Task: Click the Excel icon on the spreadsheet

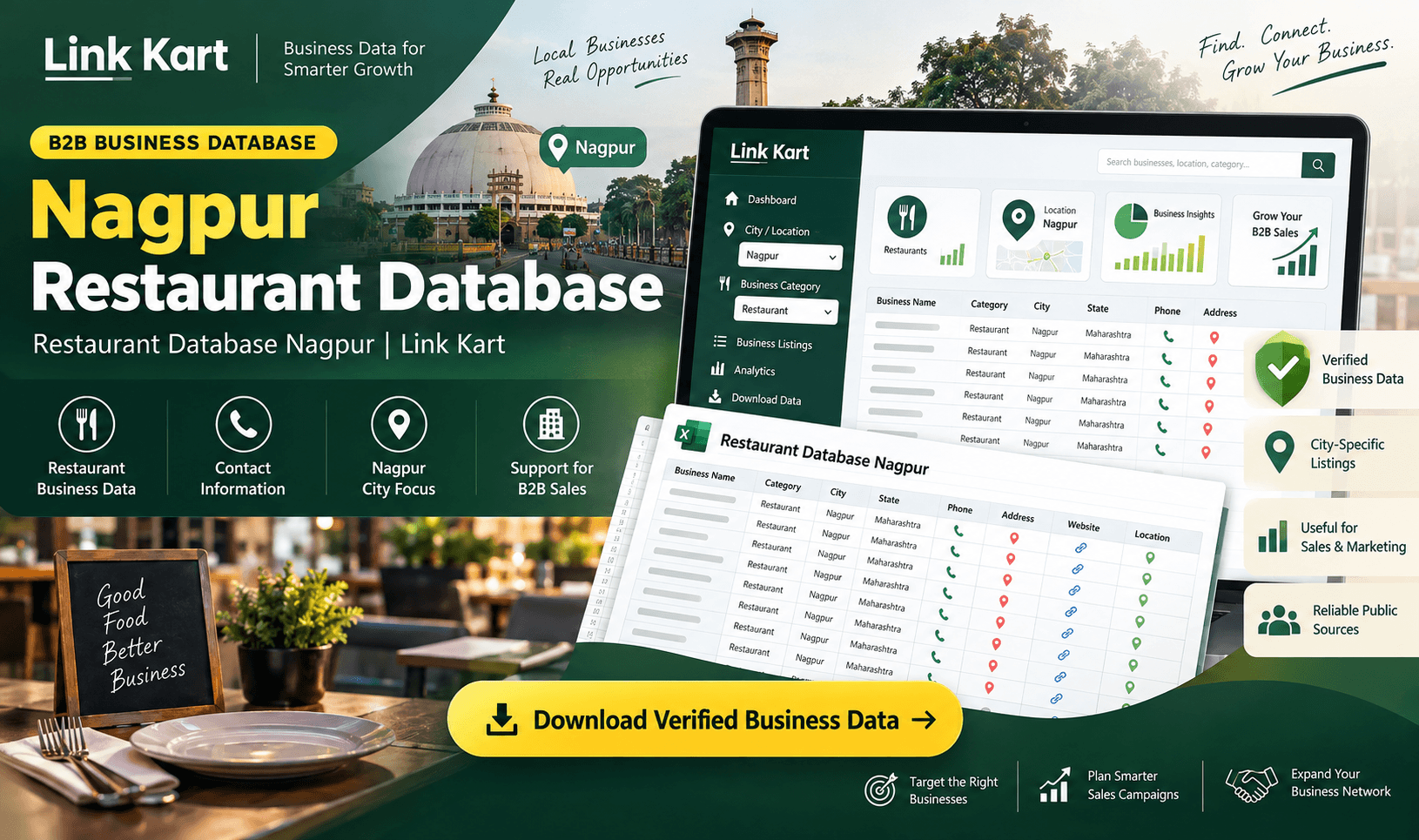Action: tap(692, 434)
